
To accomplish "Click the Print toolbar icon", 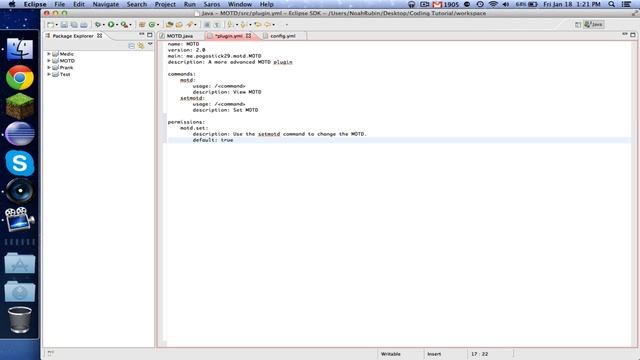I will (84, 25).
